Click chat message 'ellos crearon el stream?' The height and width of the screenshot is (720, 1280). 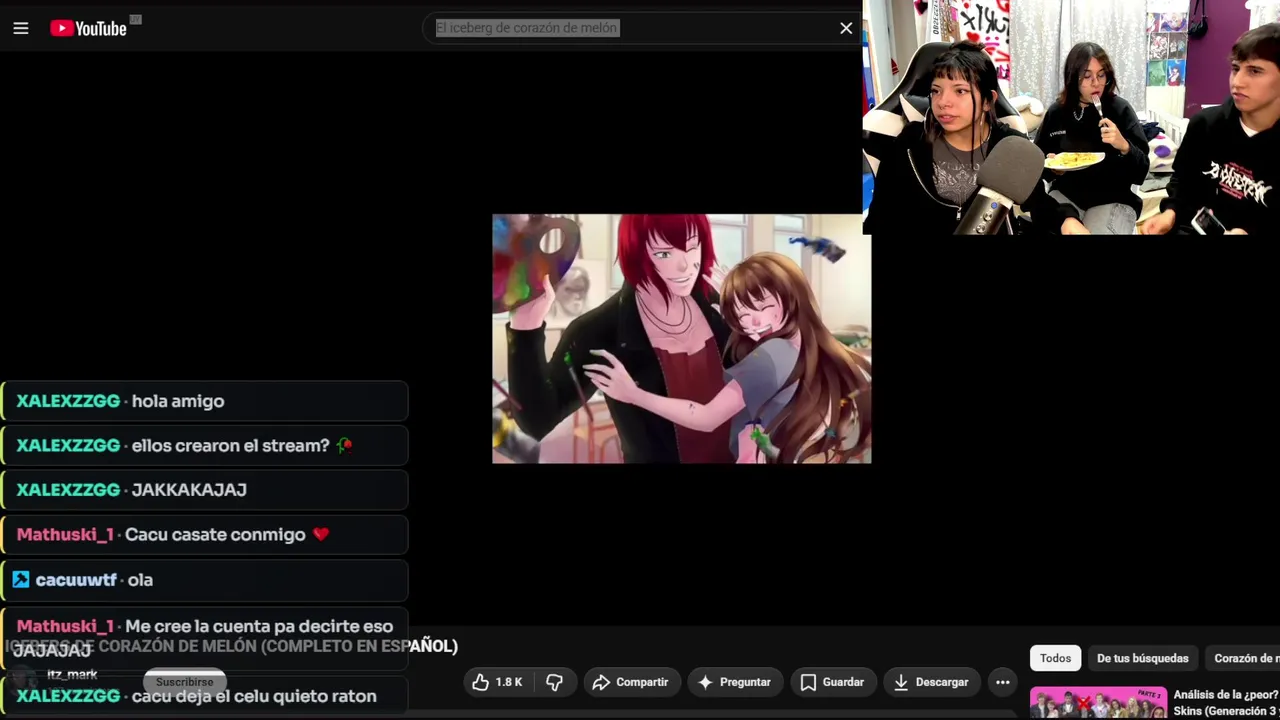click(230, 446)
